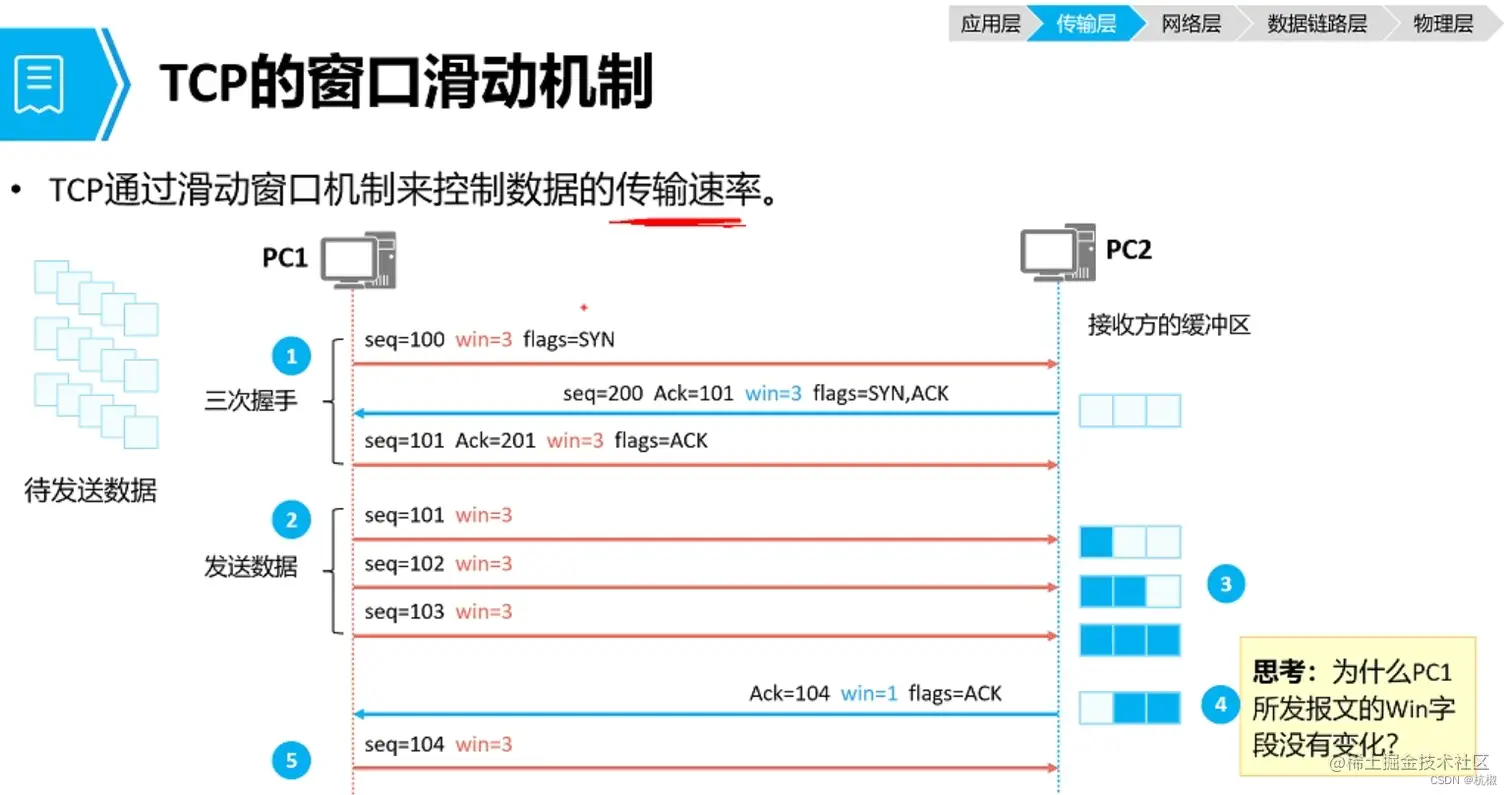Click circle 5 at the bottom left
The width and height of the screenshot is (1512, 795).
(x=291, y=760)
